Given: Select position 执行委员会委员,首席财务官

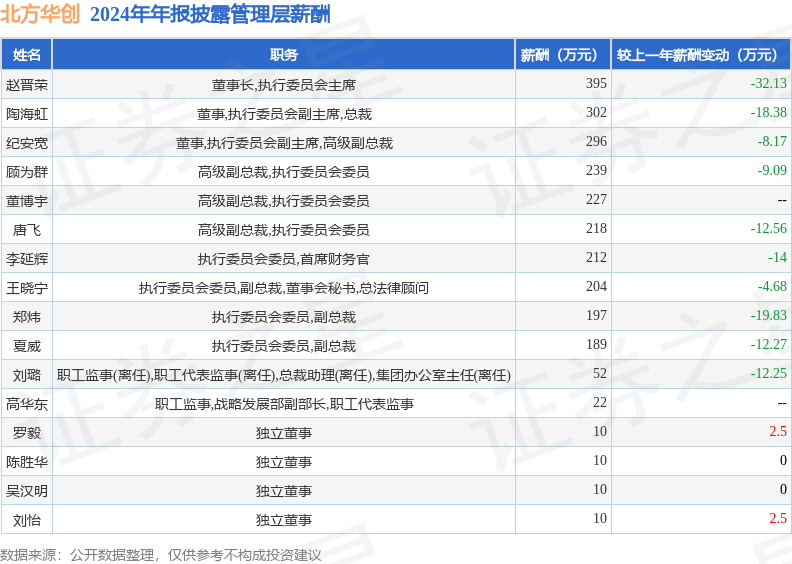Looking at the screenshot, I should [283, 259].
